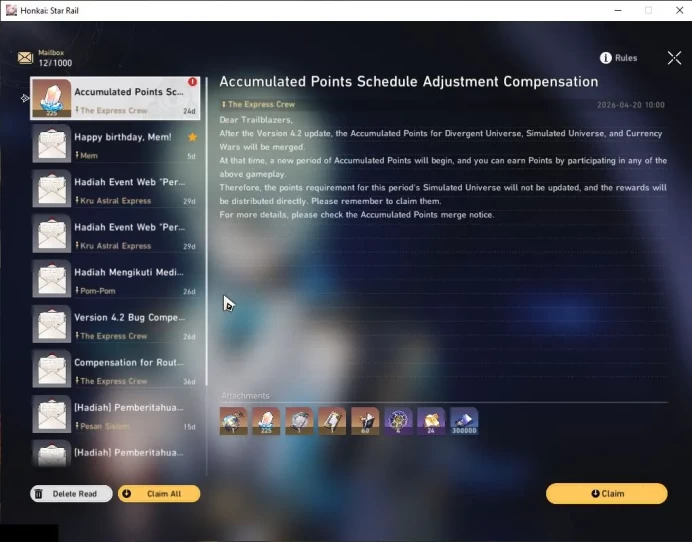
Task: Click the envelope icon of Hadiah Mengikuti Medi mail
Action: [x=52, y=279]
